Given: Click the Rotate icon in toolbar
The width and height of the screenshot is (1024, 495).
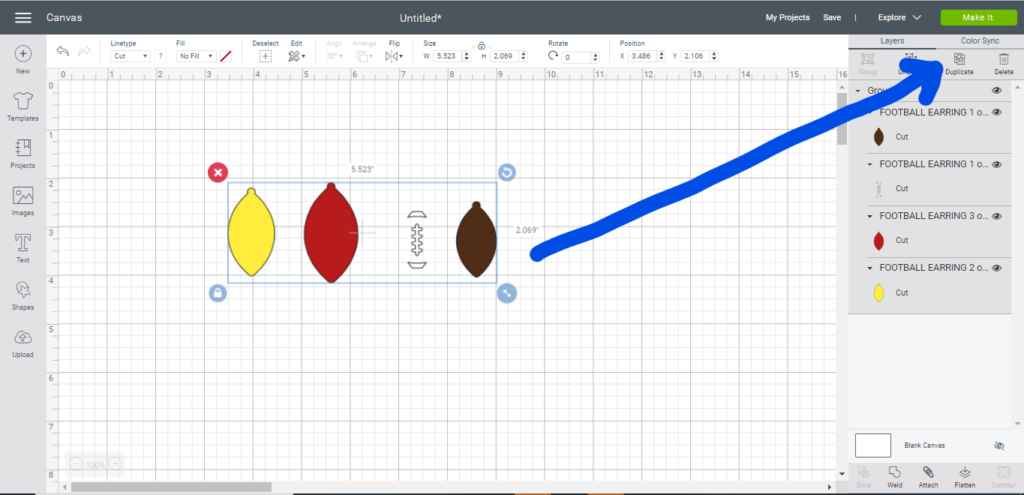Looking at the screenshot, I should 553,57.
